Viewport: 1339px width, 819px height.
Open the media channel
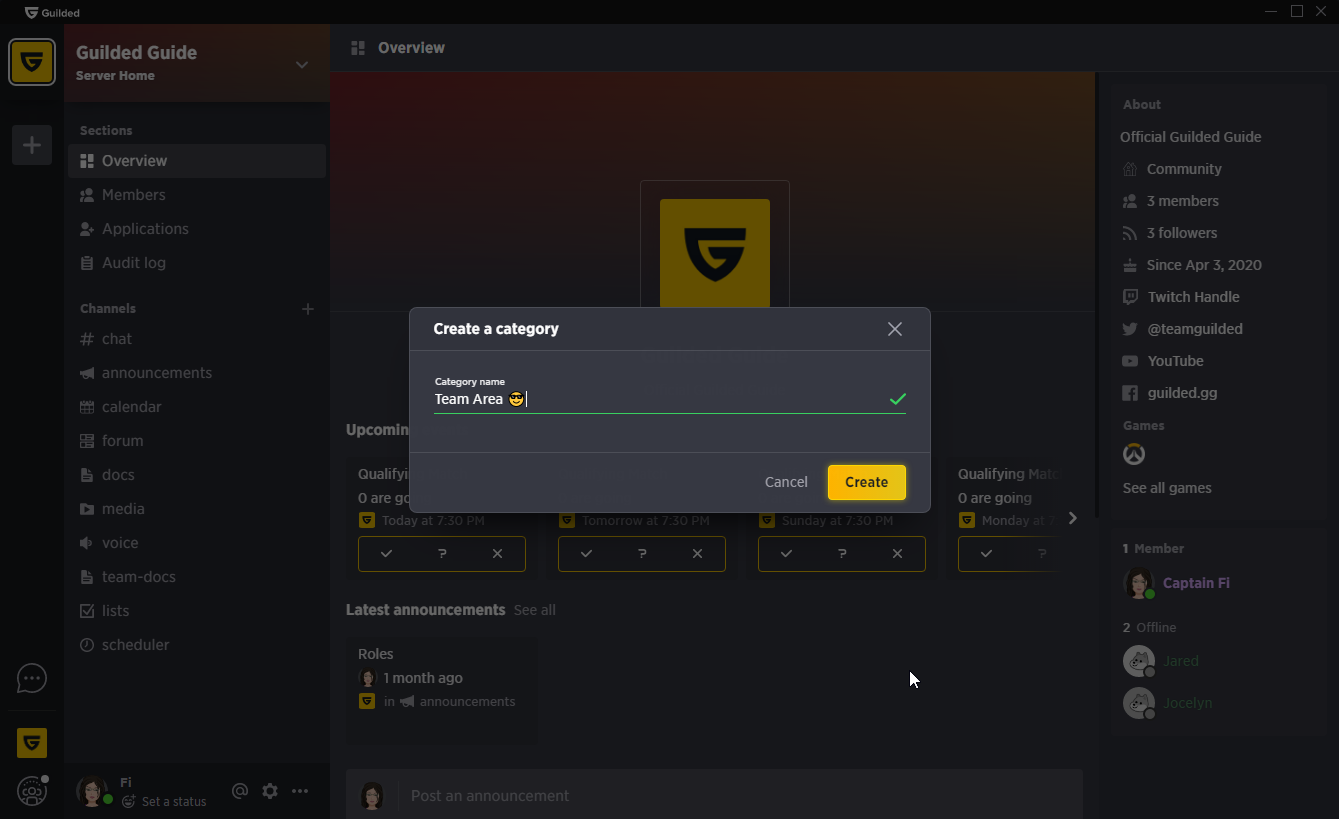click(197, 509)
